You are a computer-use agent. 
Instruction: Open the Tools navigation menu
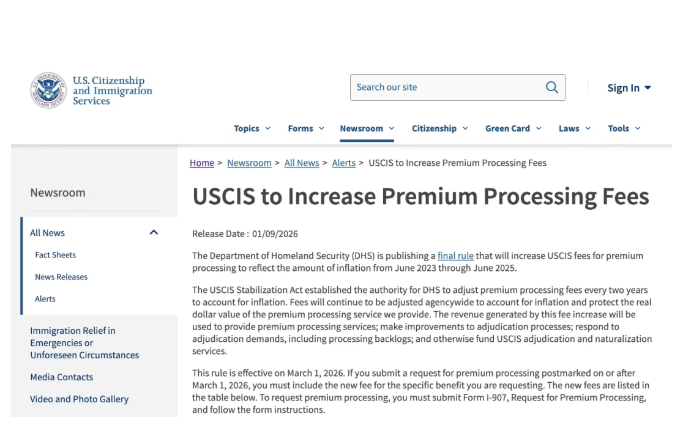(x=624, y=129)
